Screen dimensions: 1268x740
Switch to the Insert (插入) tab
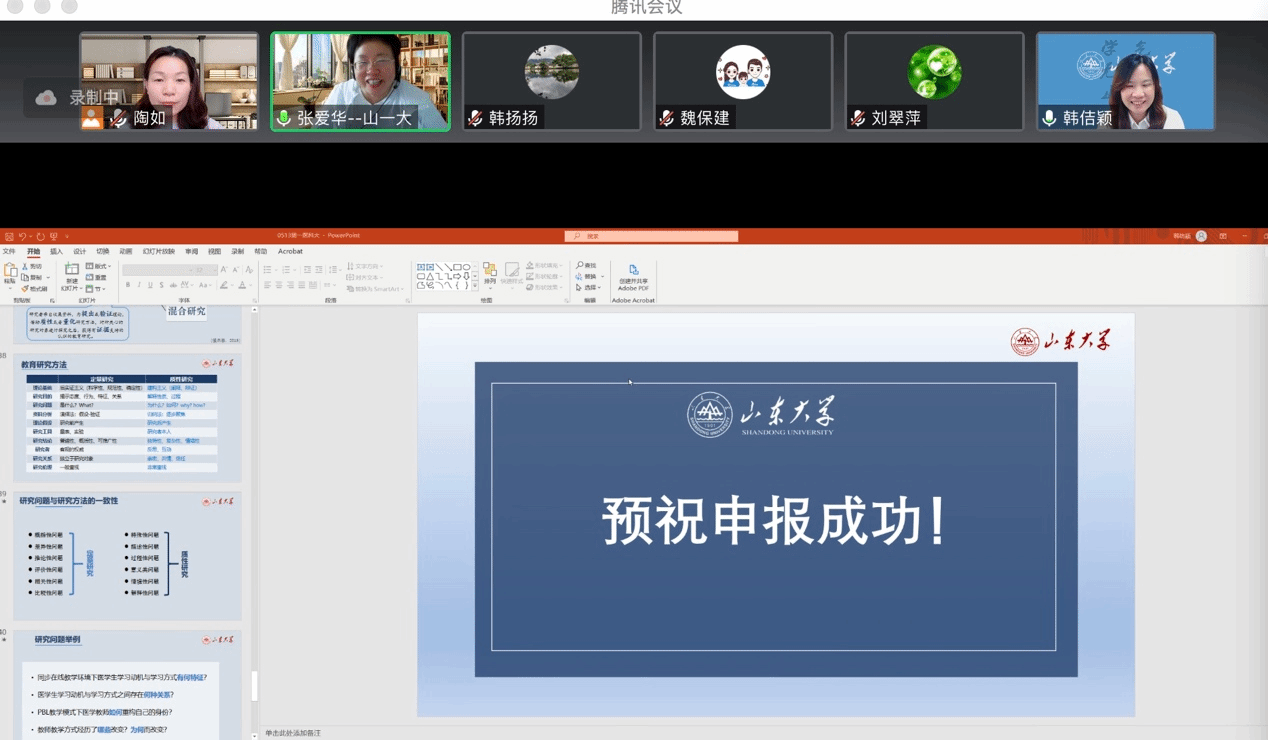pyautogui.click(x=56, y=252)
